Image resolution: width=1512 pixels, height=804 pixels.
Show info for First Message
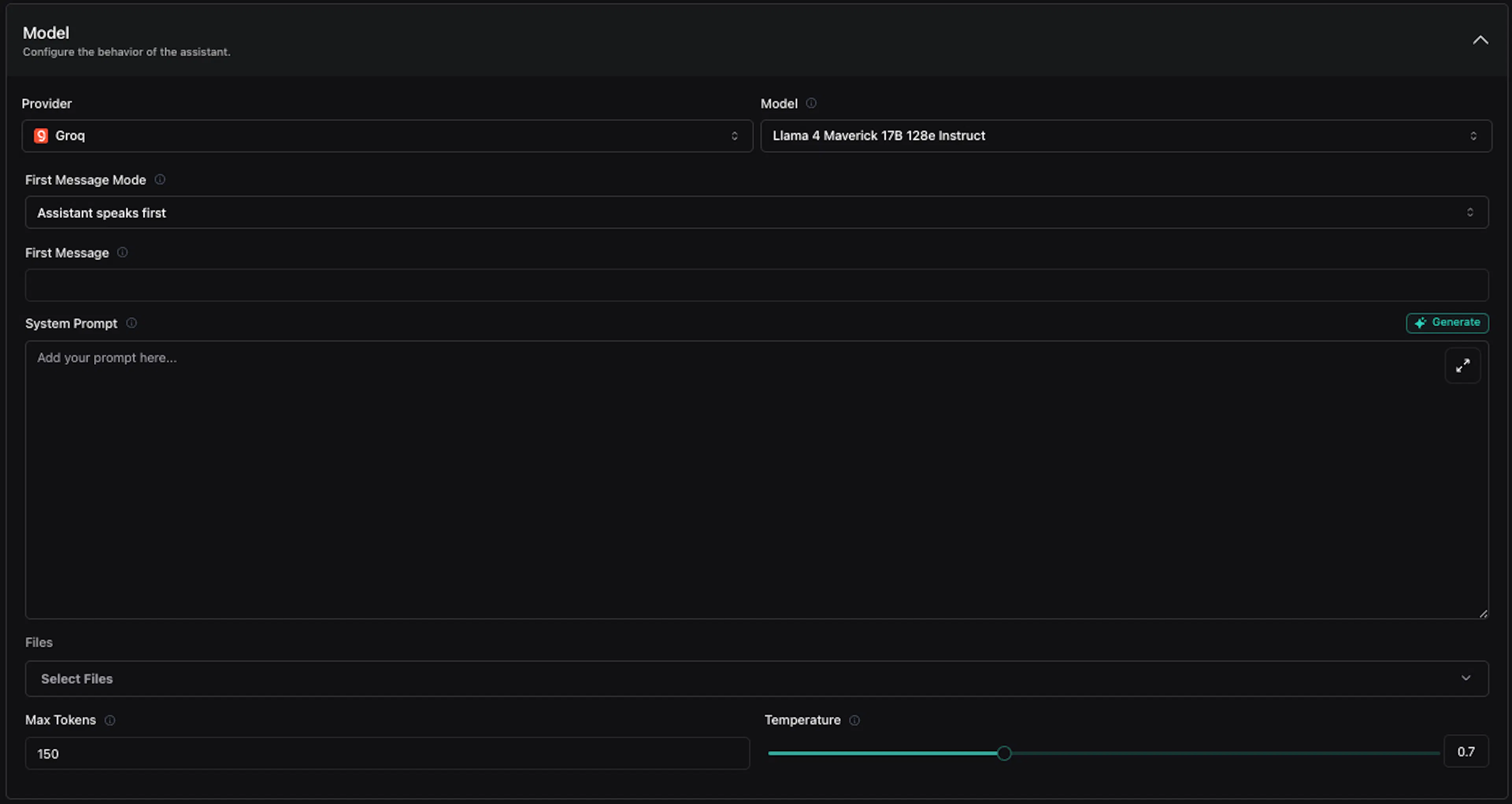coord(122,253)
